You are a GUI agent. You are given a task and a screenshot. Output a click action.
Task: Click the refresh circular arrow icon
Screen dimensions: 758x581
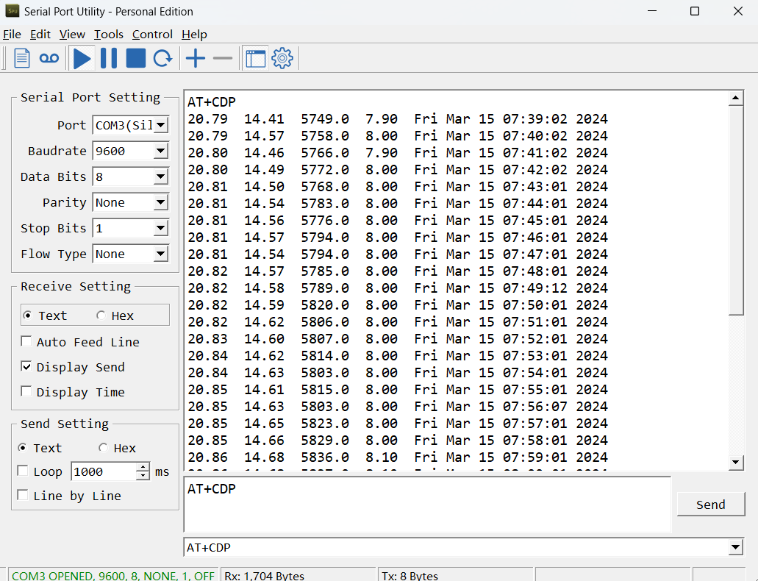(163, 58)
